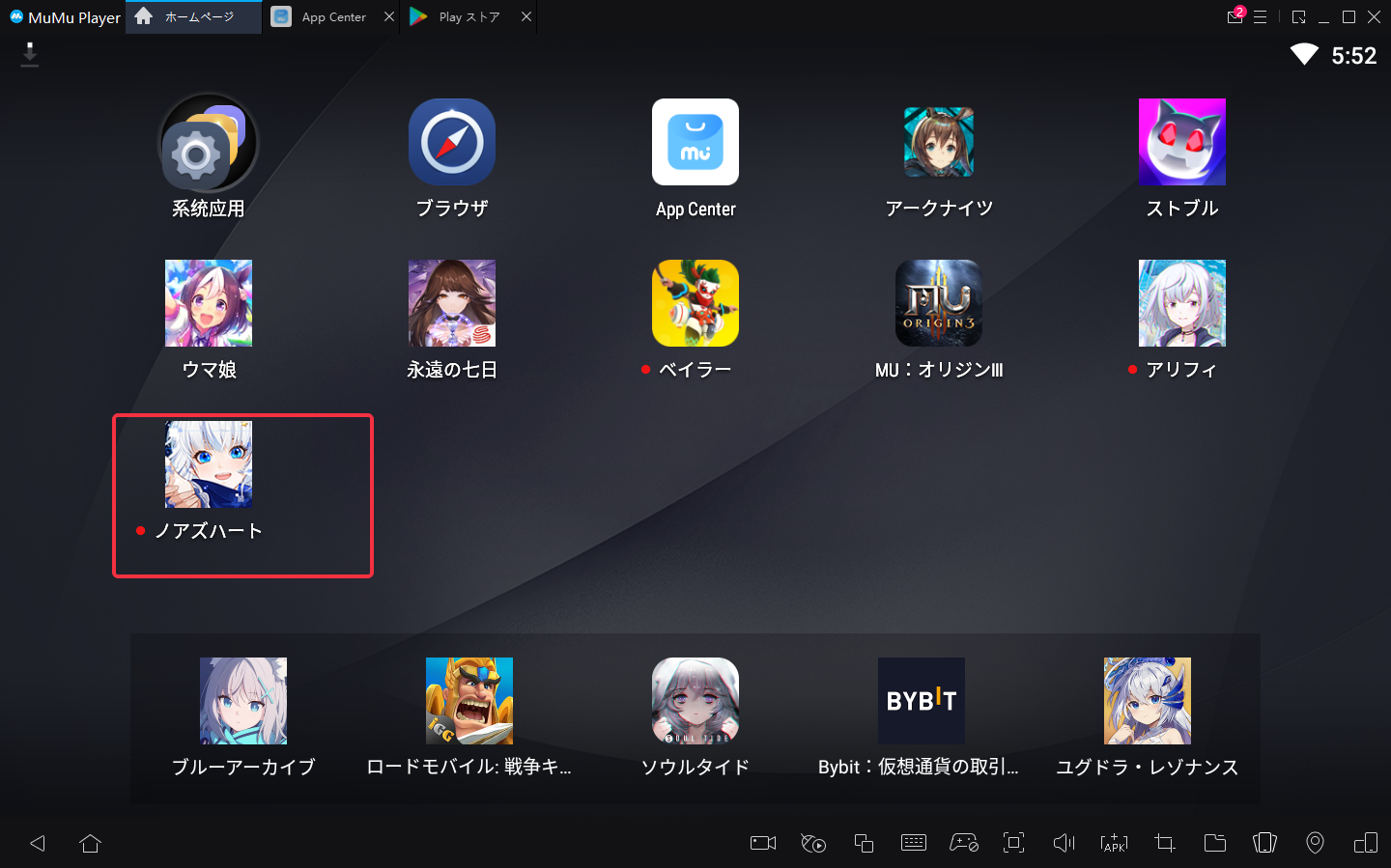Image resolution: width=1391 pixels, height=868 pixels.
Task: Launch the アークナイツ game
Action: [x=939, y=142]
